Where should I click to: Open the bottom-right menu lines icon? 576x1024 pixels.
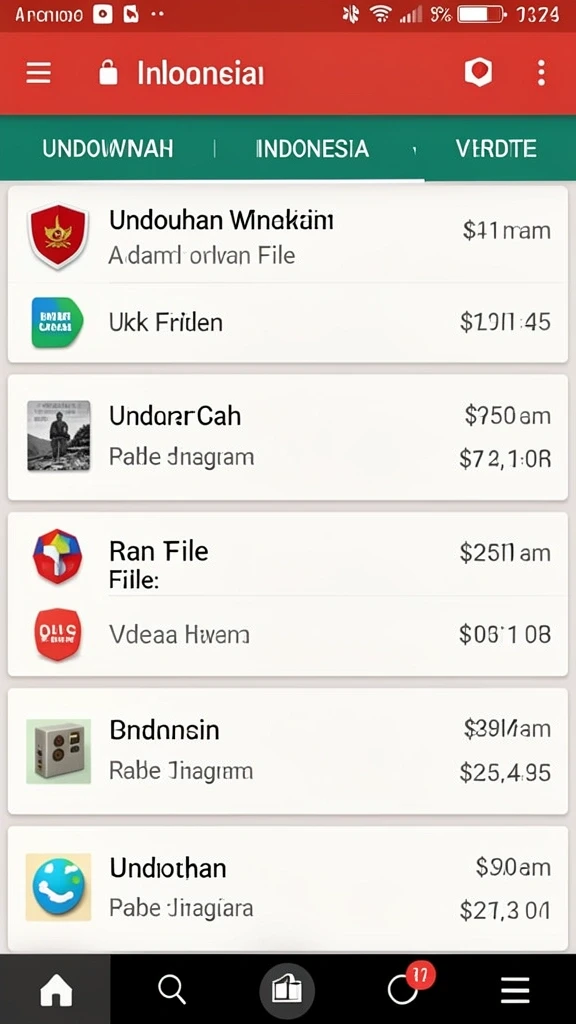pos(515,991)
